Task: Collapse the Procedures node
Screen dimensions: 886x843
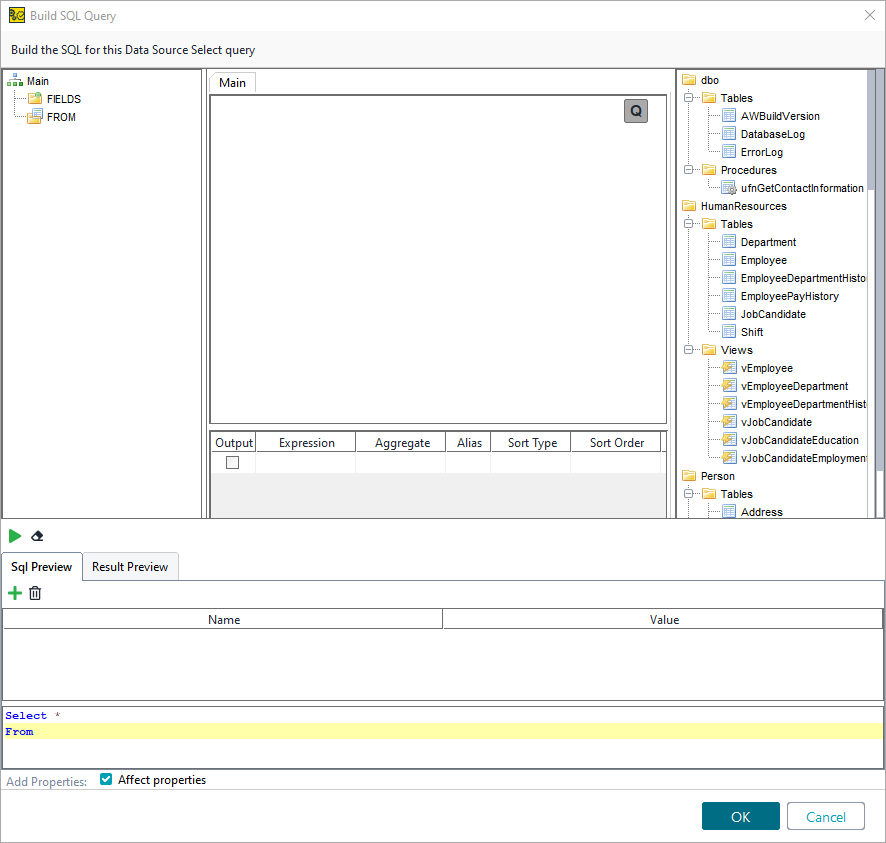Action: point(689,169)
